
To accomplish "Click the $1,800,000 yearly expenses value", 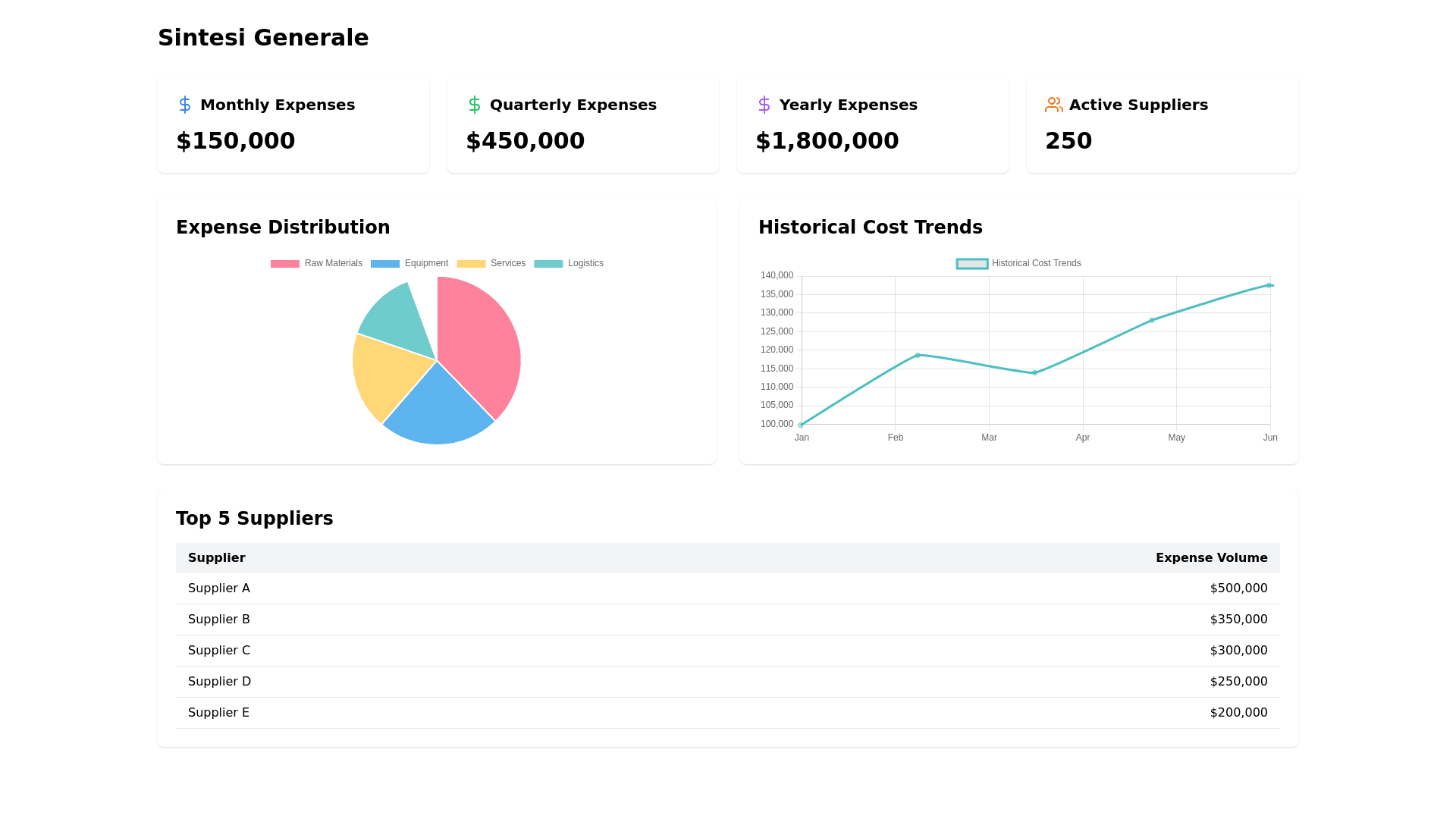I will [827, 141].
